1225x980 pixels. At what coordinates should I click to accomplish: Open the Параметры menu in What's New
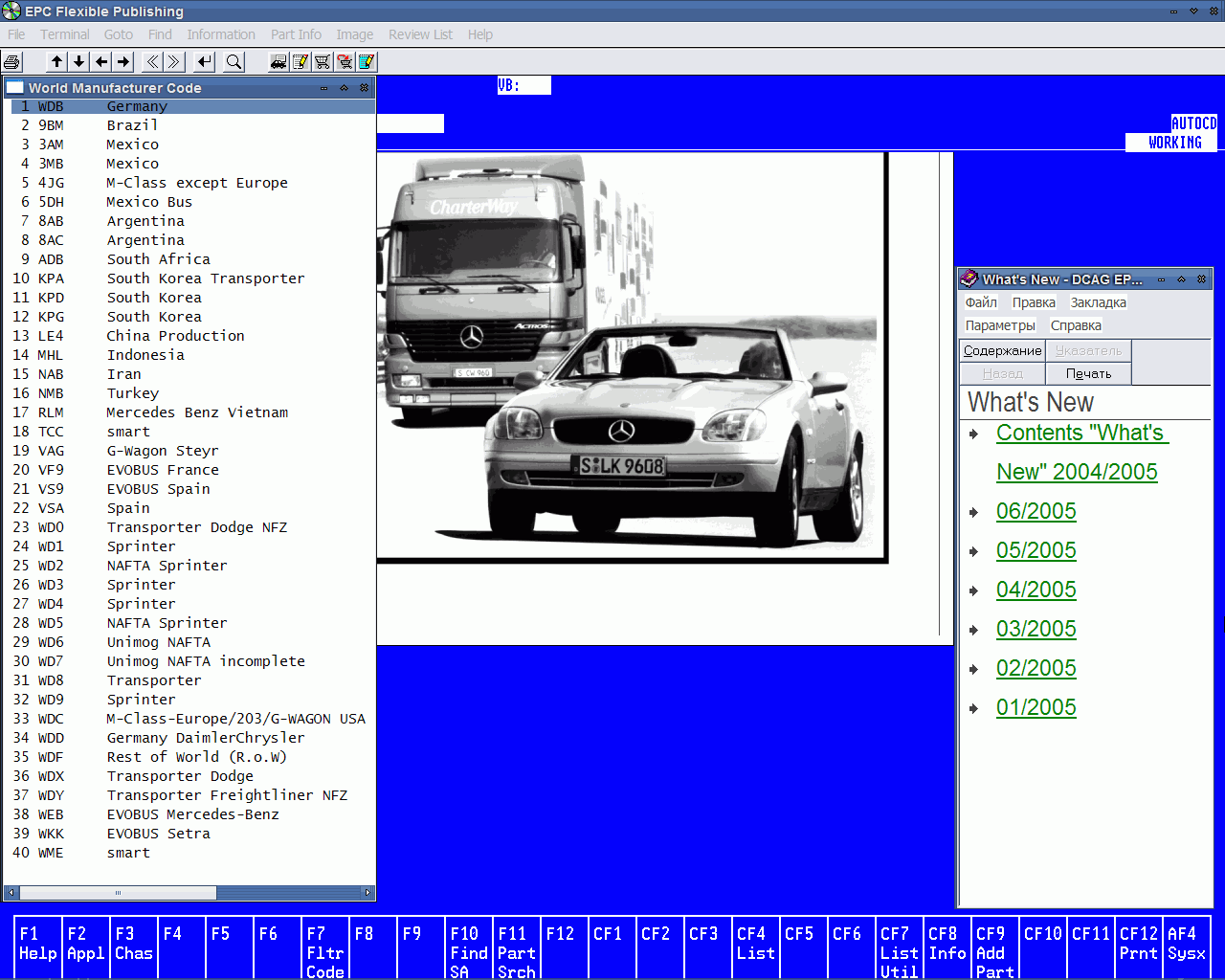click(x=1000, y=325)
